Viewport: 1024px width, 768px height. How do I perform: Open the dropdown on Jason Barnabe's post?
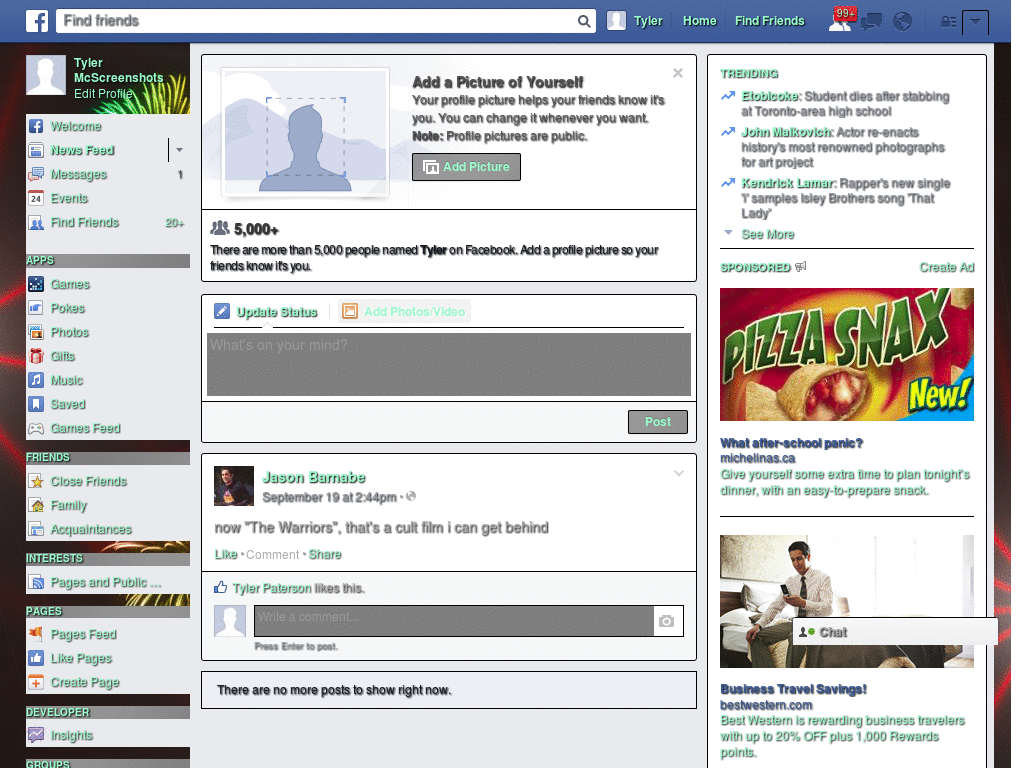point(679,472)
